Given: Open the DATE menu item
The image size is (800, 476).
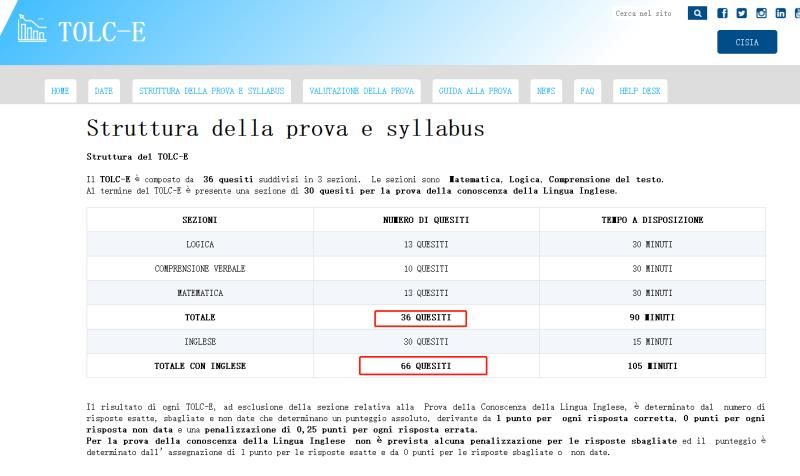Looking at the screenshot, I should coord(104,91).
